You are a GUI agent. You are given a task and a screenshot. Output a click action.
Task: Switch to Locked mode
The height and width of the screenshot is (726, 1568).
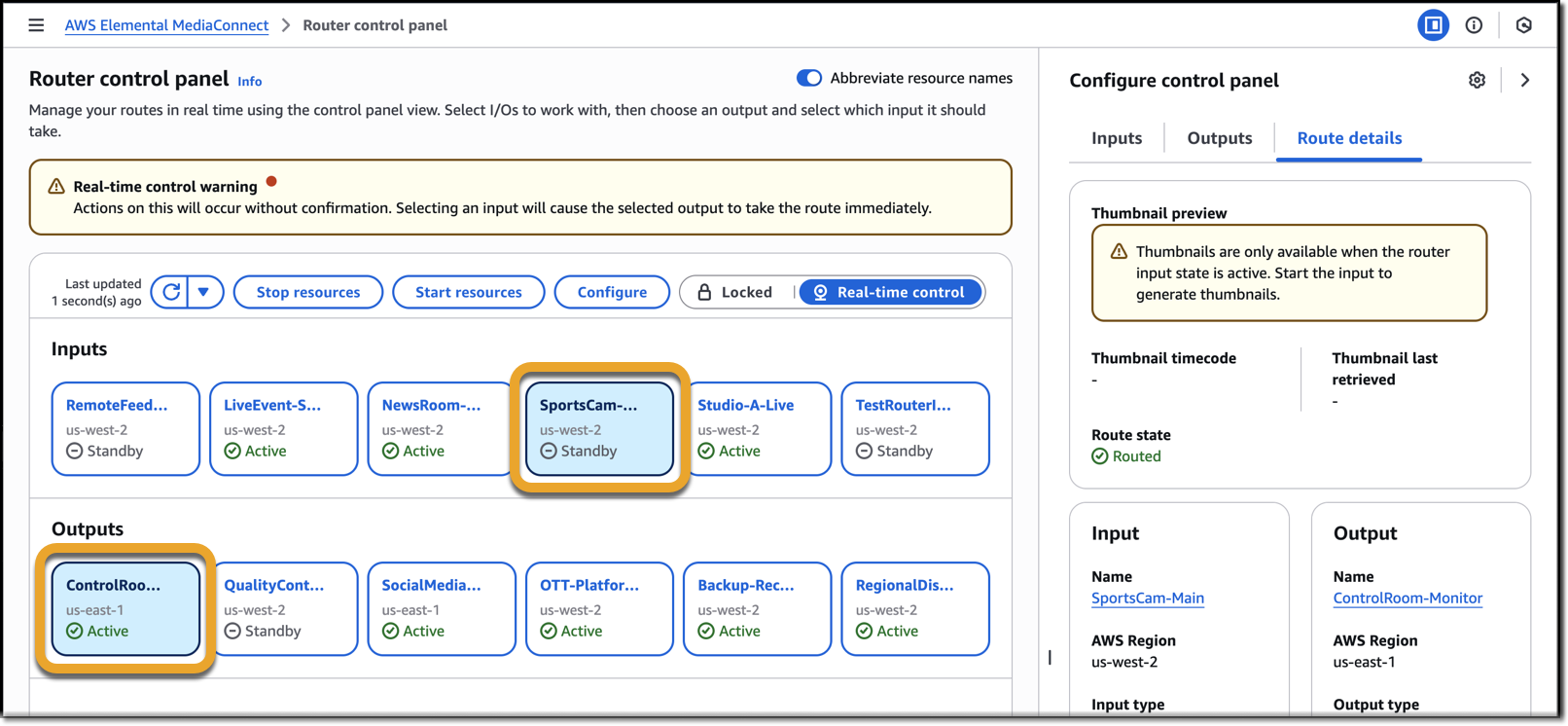point(736,292)
